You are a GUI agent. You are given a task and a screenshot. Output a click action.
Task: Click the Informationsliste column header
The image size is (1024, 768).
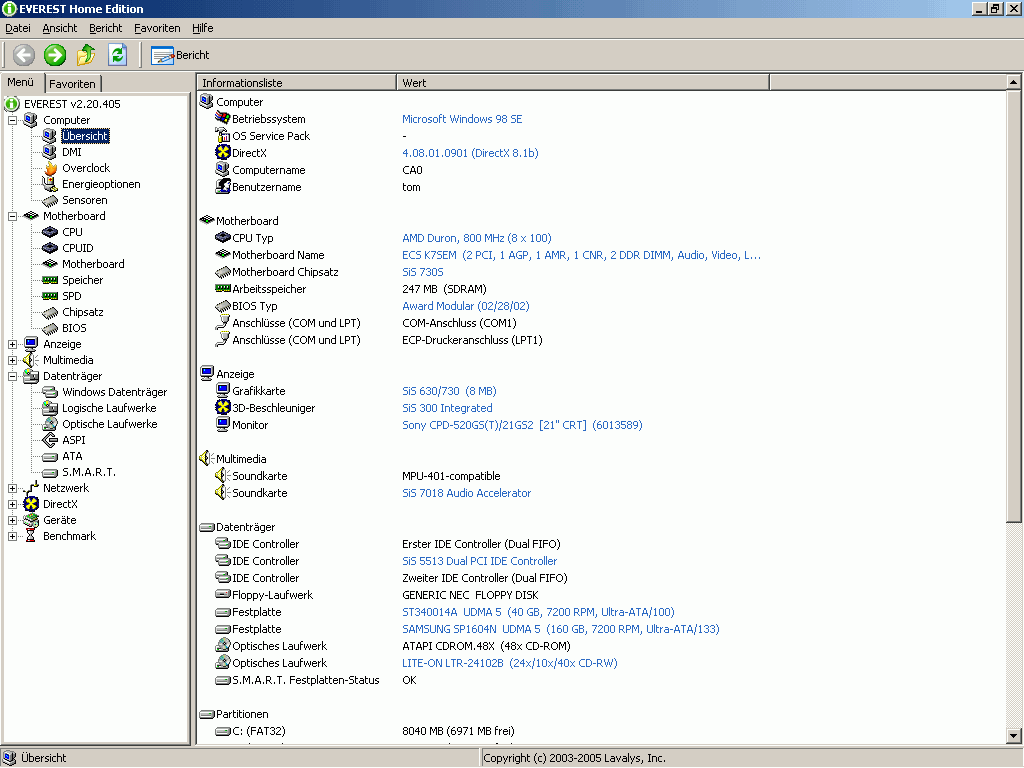click(x=296, y=83)
